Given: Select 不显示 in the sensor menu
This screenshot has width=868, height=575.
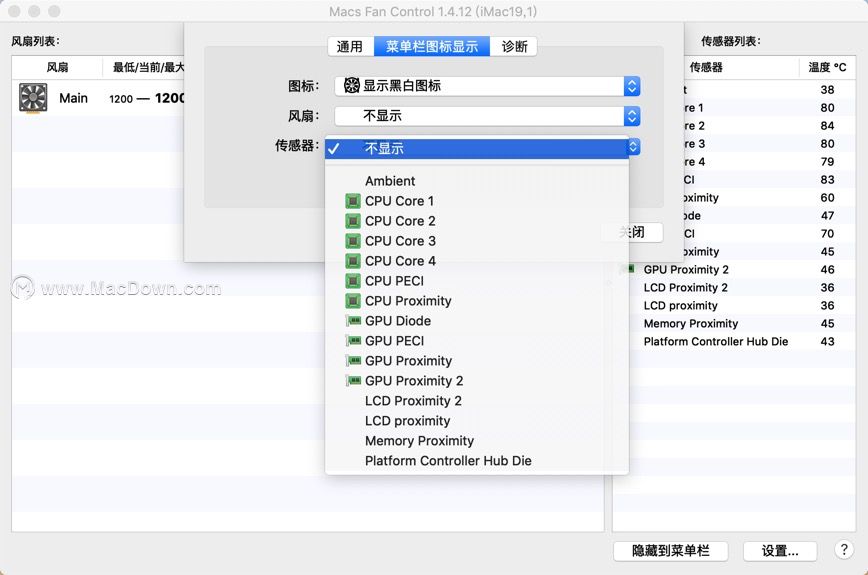Looking at the screenshot, I should tap(477, 148).
